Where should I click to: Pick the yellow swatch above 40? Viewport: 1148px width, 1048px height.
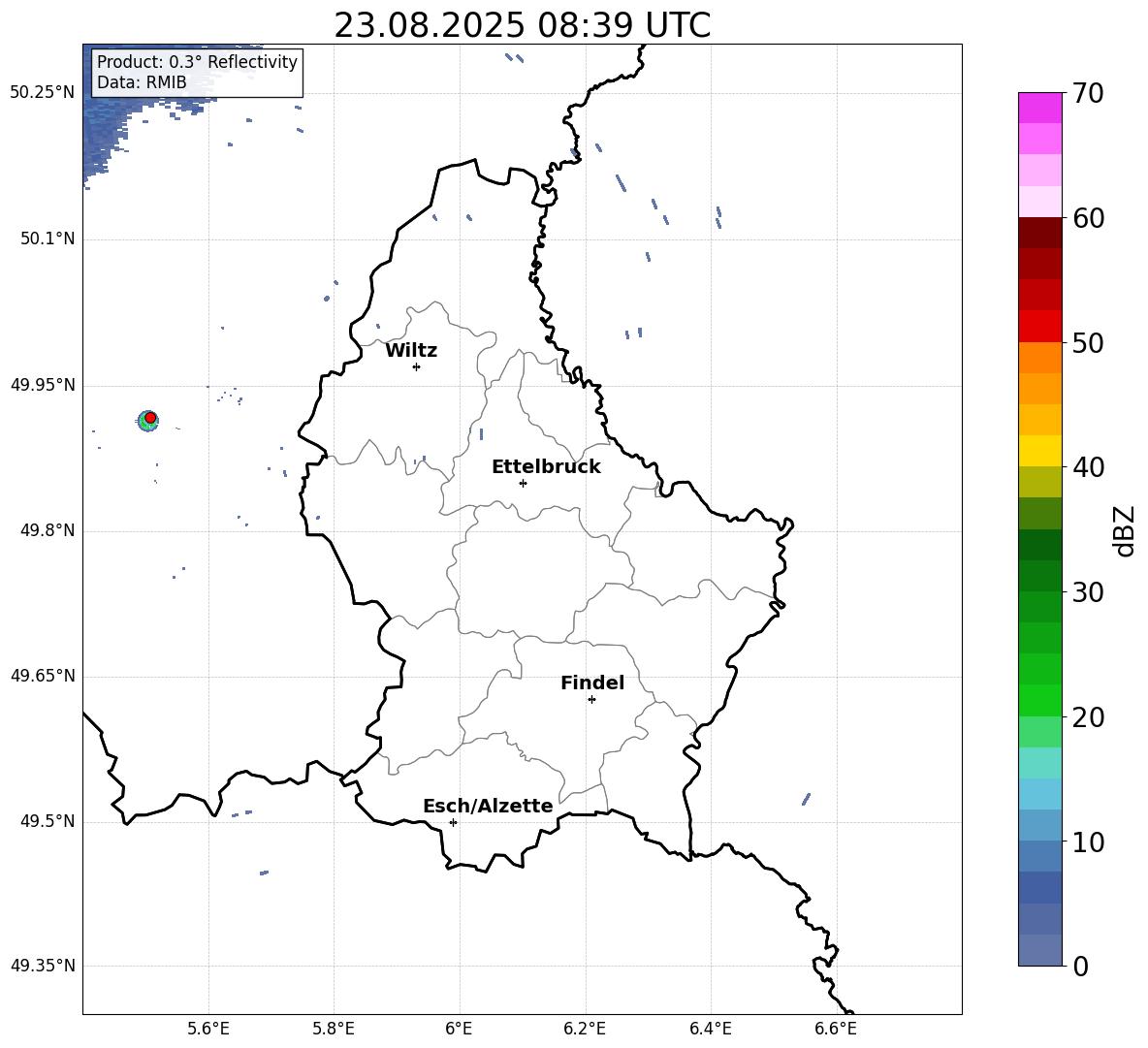(1039, 451)
